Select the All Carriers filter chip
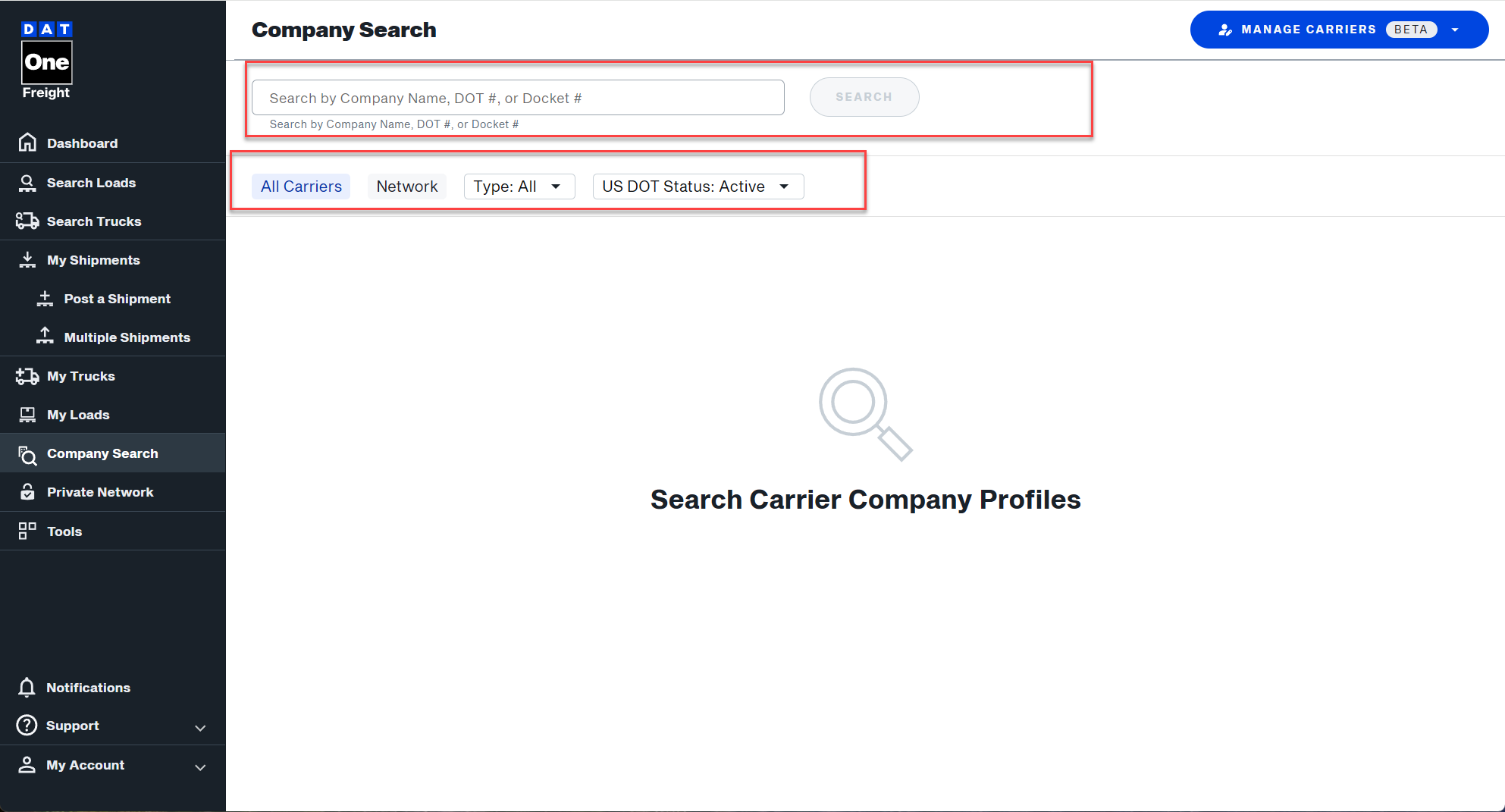Image resolution: width=1505 pixels, height=812 pixels. [x=301, y=187]
